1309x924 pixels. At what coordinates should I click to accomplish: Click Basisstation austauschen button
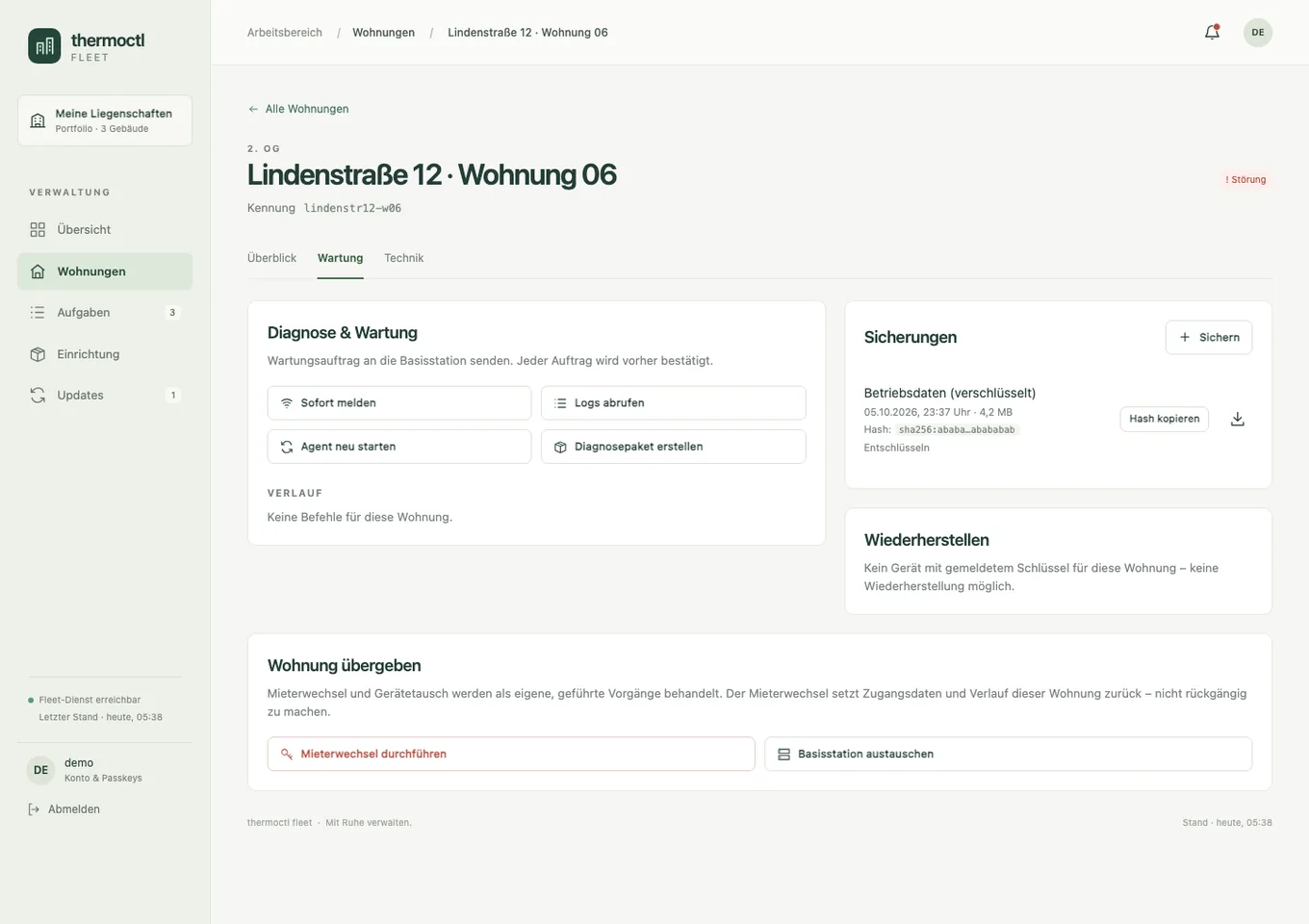click(1008, 755)
